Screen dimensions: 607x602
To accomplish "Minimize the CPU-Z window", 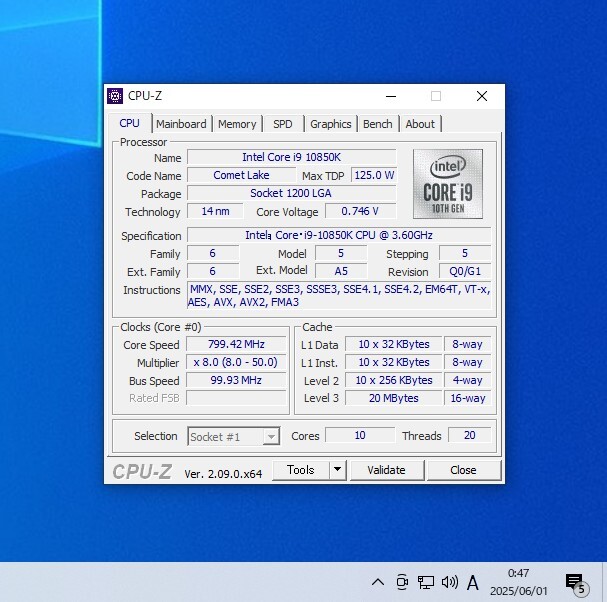I will pos(391,96).
